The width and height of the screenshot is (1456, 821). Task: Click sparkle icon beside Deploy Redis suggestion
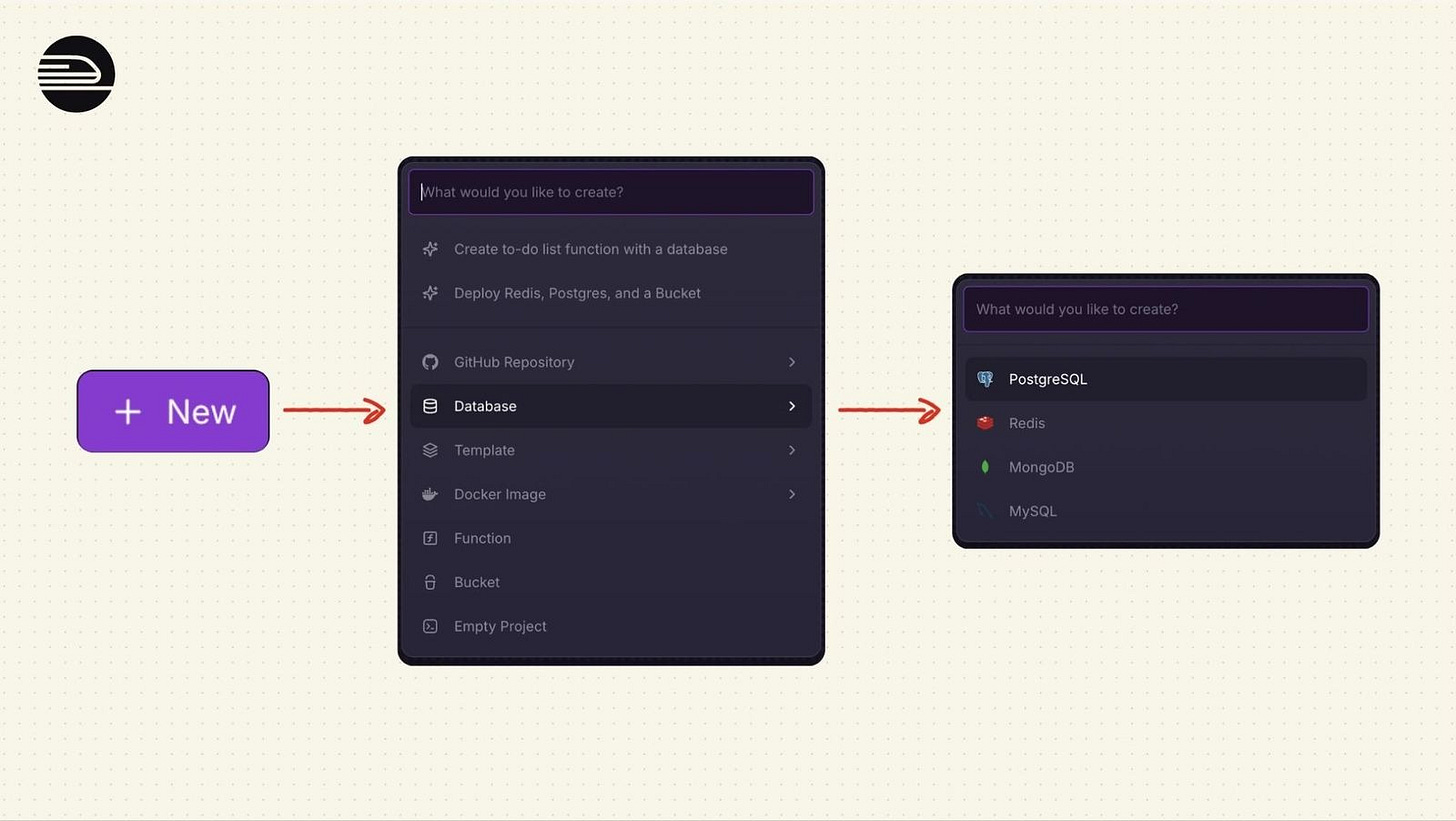(x=430, y=293)
